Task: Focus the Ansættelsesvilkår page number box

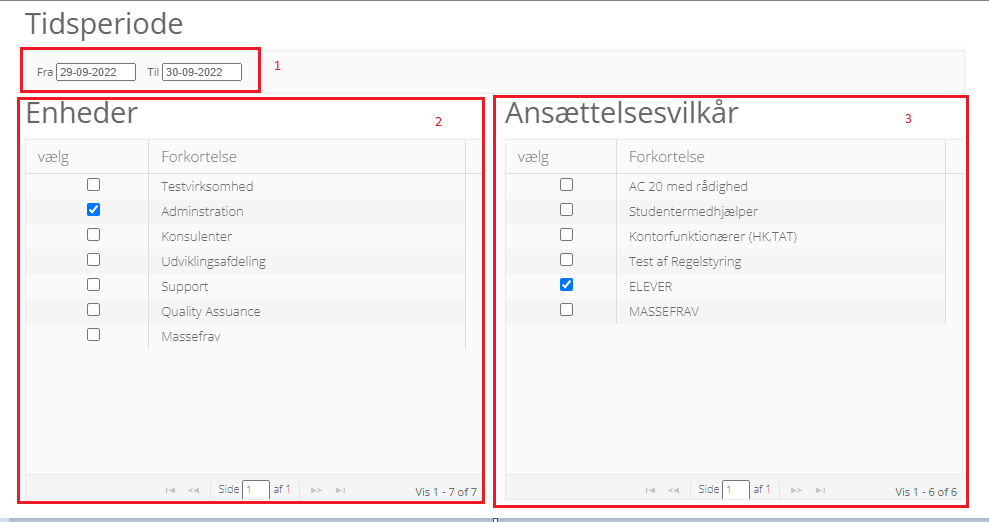Action: (736, 490)
